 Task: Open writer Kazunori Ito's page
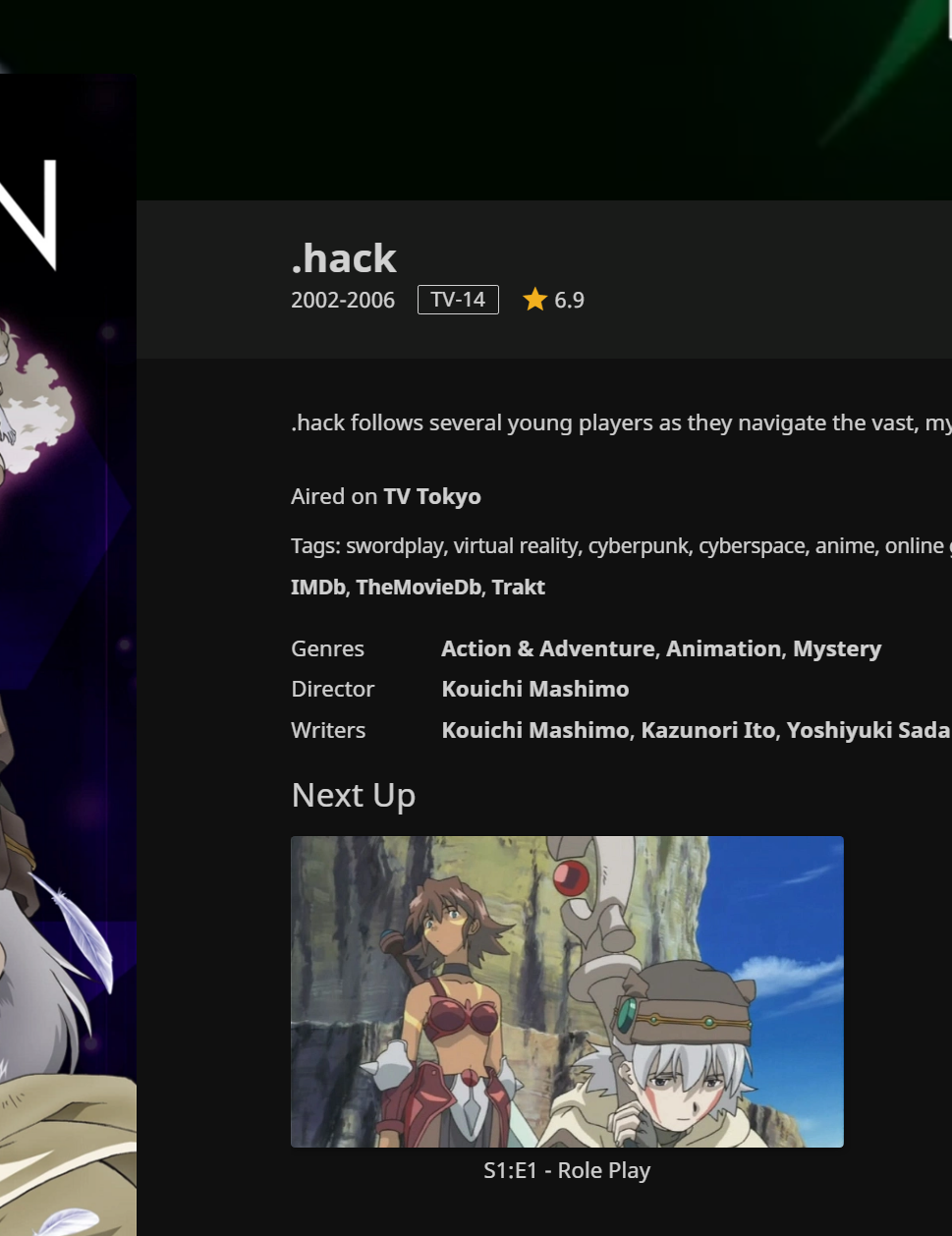[707, 730]
